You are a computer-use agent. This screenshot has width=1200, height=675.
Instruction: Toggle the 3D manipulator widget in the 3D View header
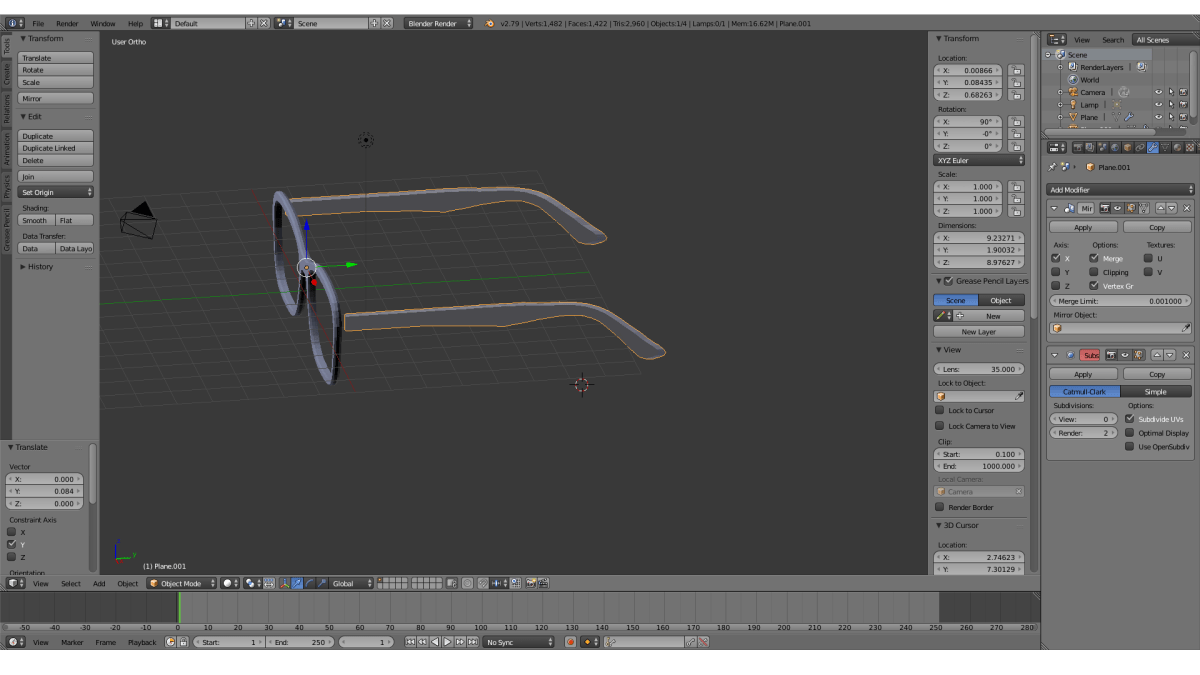[x=285, y=583]
